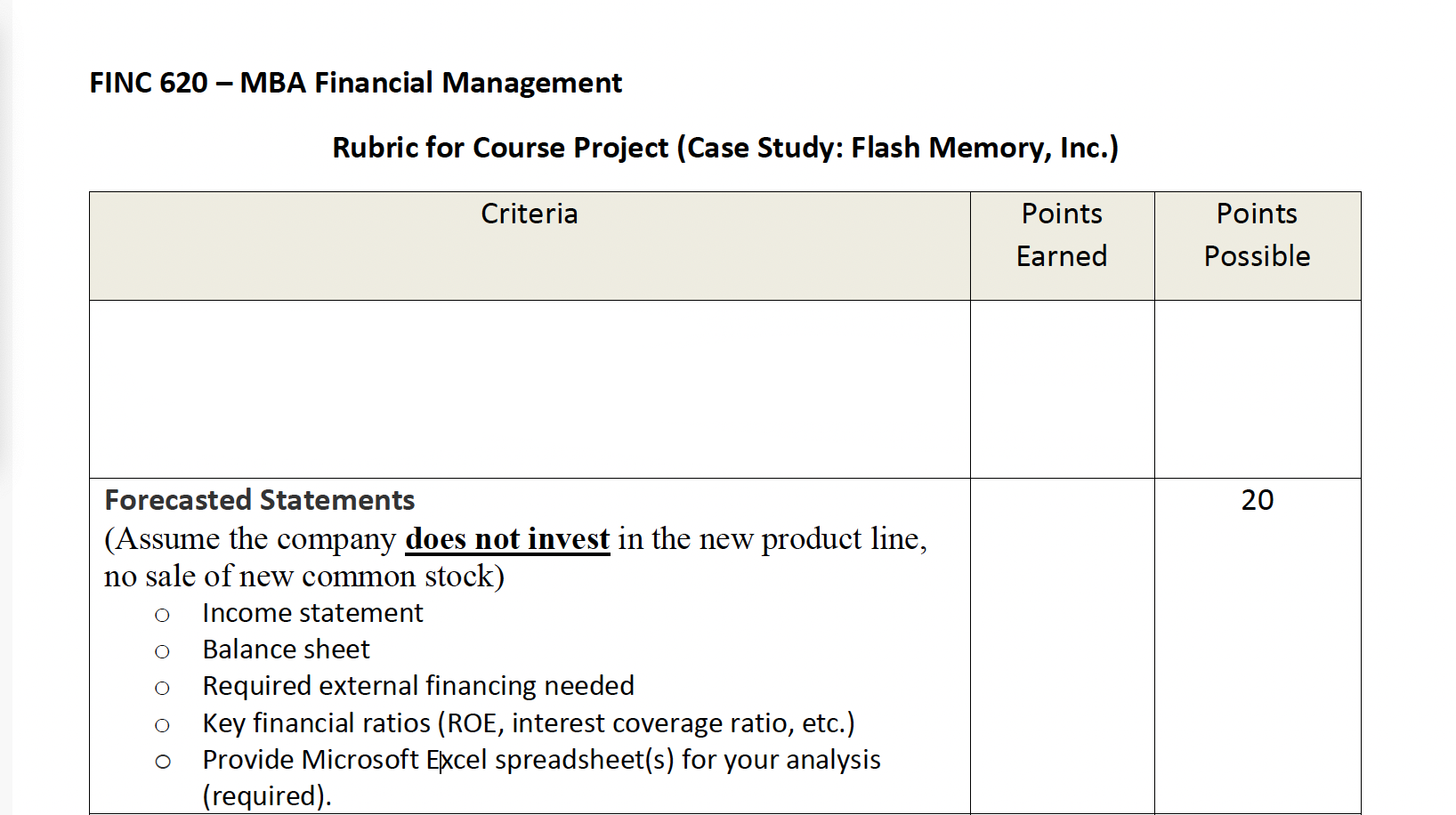Select the Criteria column header cell
Viewport: 1456px width, 815px height.
pyautogui.click(x=530, y=246)
